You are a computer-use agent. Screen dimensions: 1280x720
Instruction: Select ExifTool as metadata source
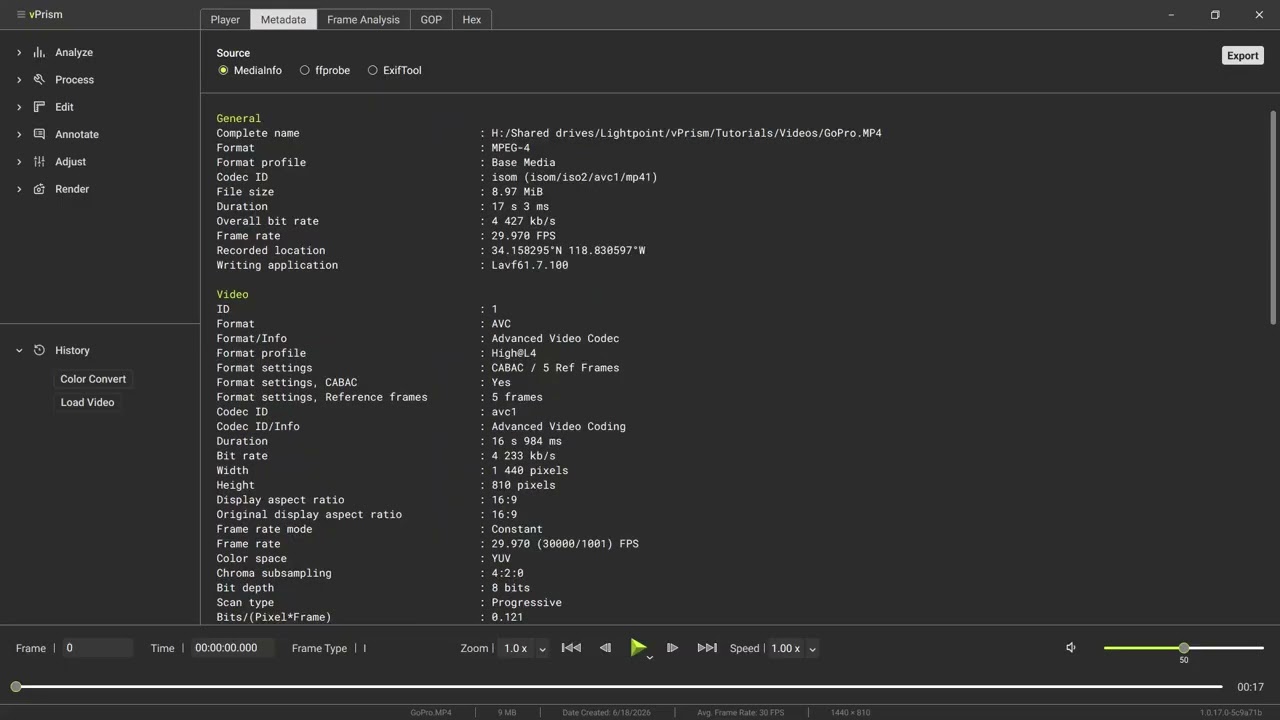[373, 70]
